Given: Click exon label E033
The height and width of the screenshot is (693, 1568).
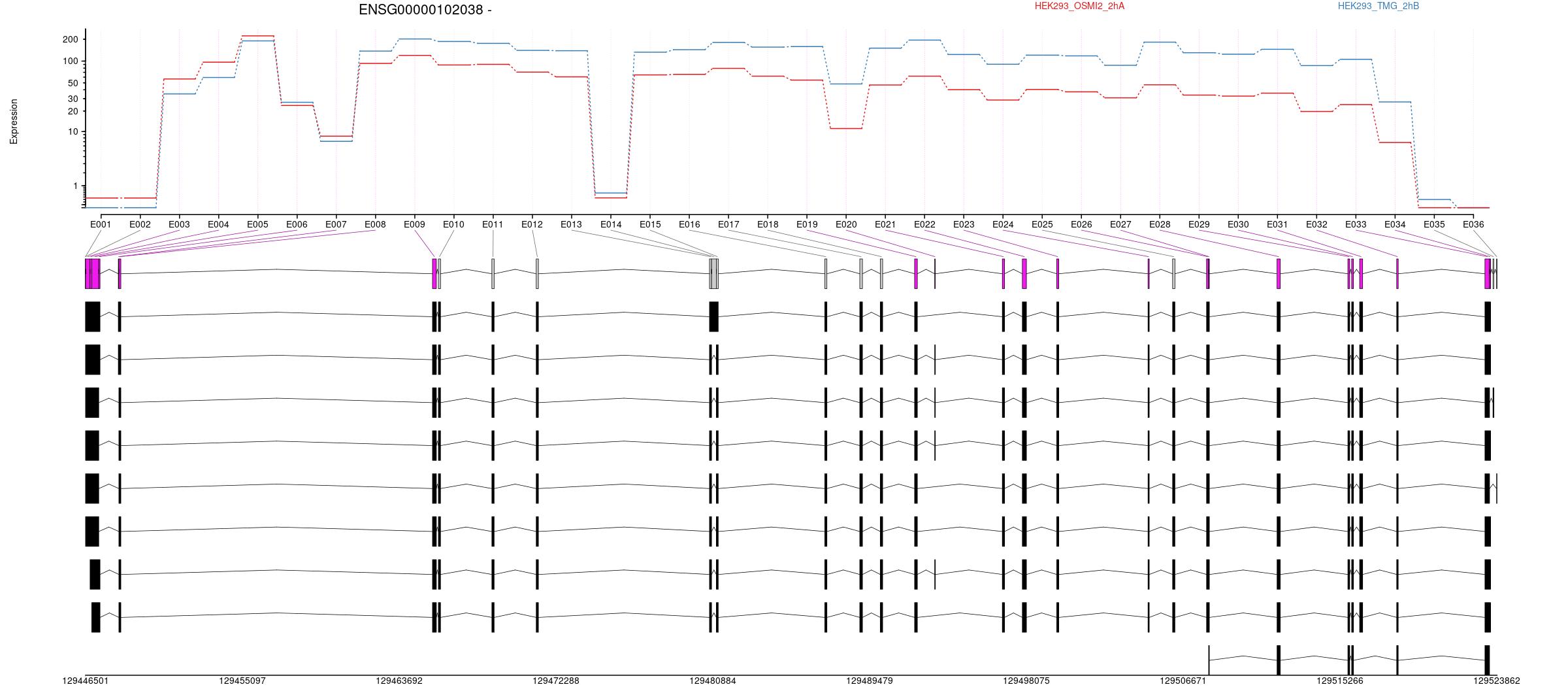Looking at the screenshot, I should 1356,224.
